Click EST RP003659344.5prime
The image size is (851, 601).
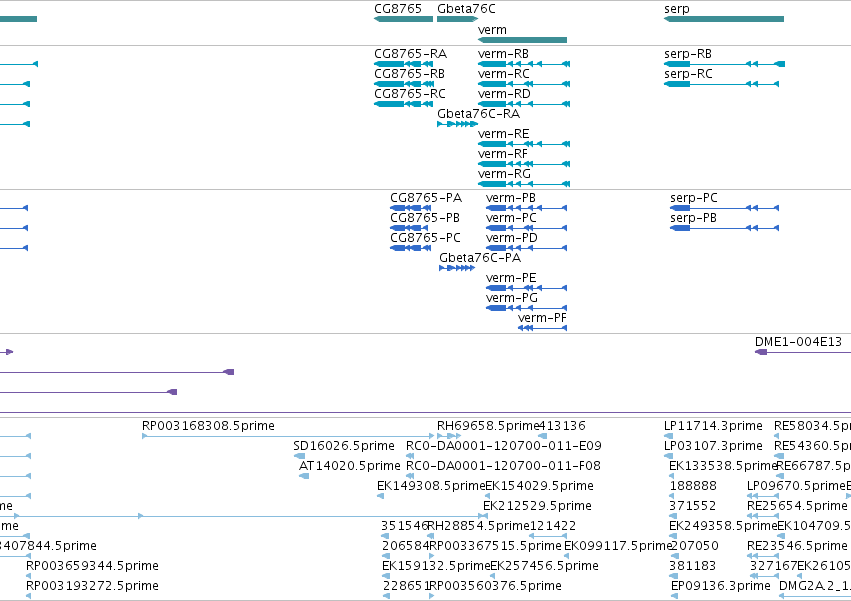[x=29, y=577]
